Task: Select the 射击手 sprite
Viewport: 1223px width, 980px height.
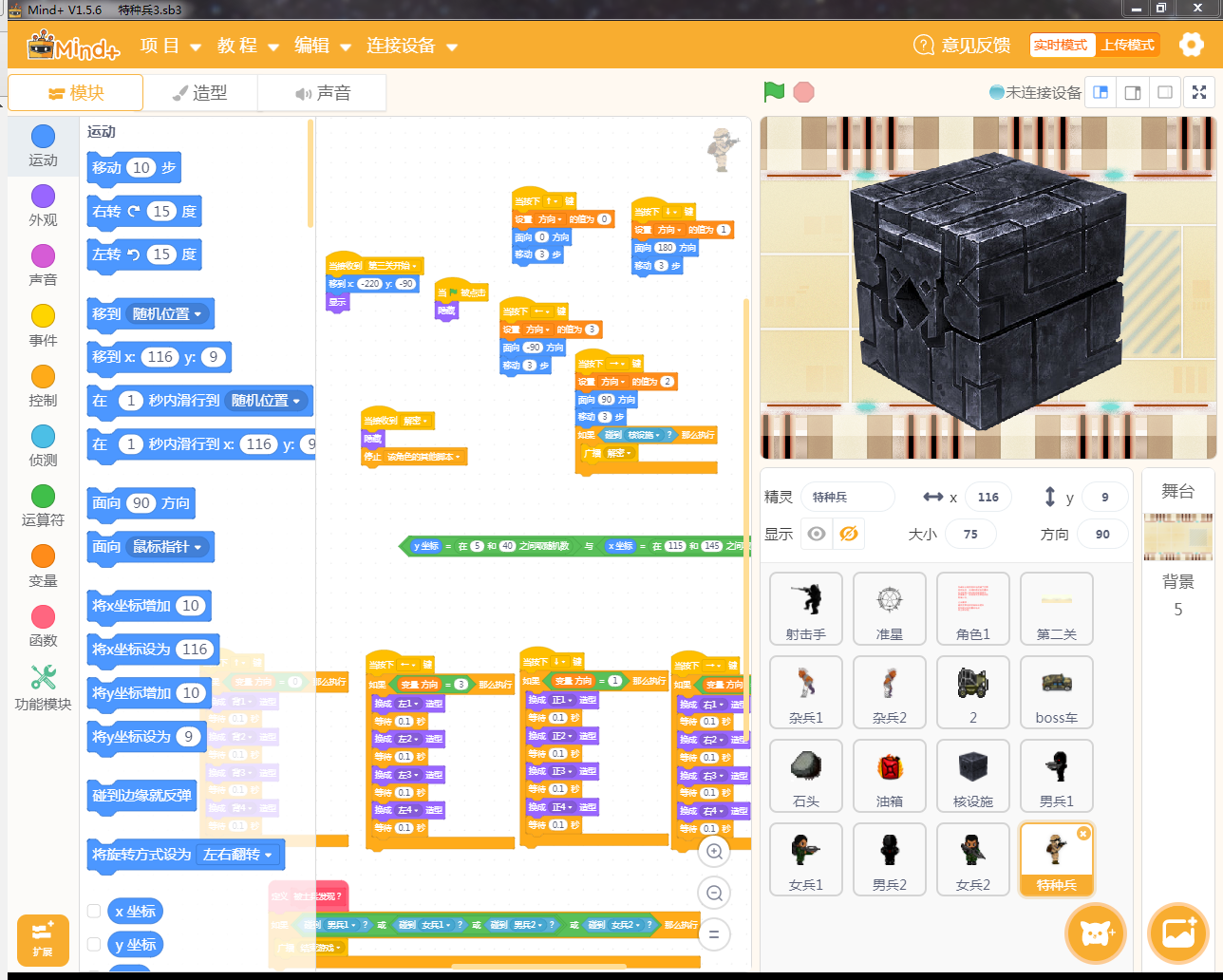Action: (806, 609)
